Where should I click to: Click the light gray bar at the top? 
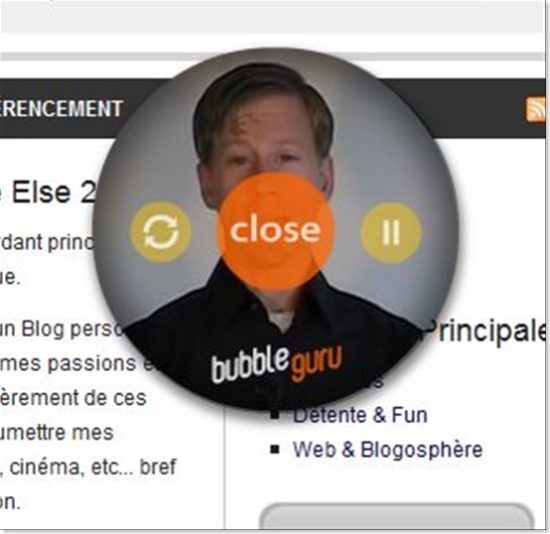[x=272, y=17]
